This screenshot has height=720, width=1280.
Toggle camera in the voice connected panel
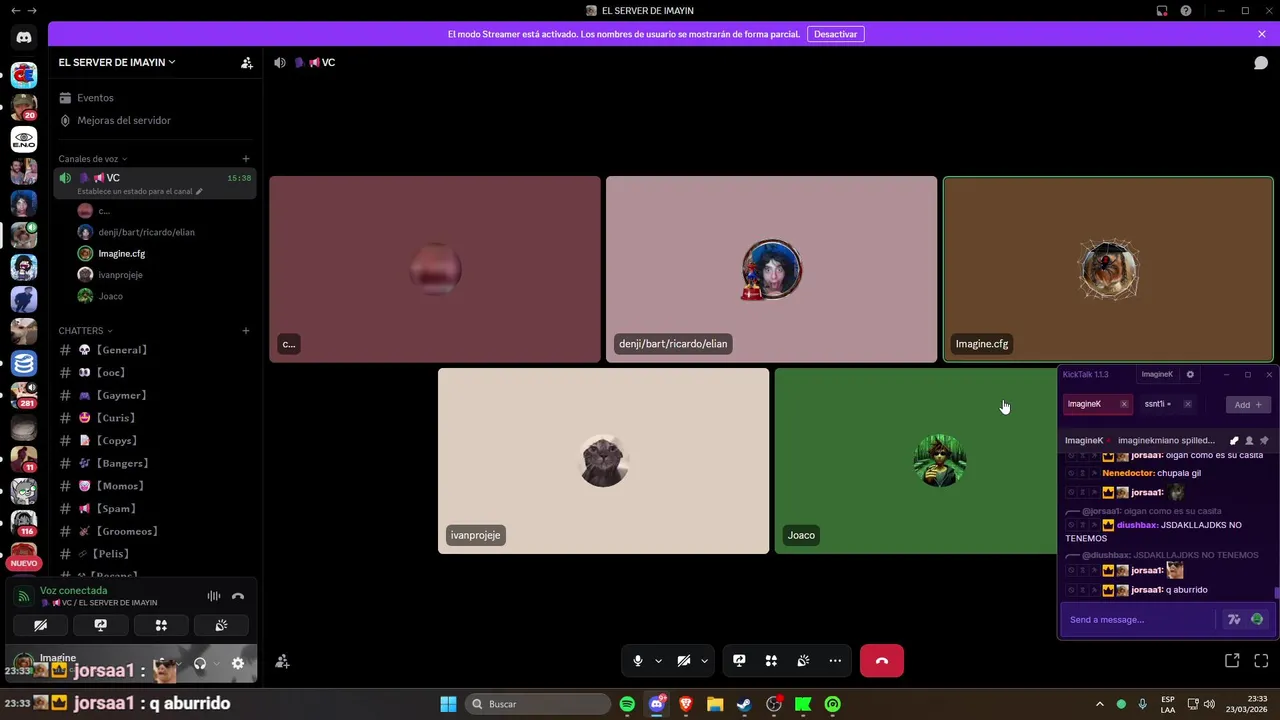tap(40, 625)
